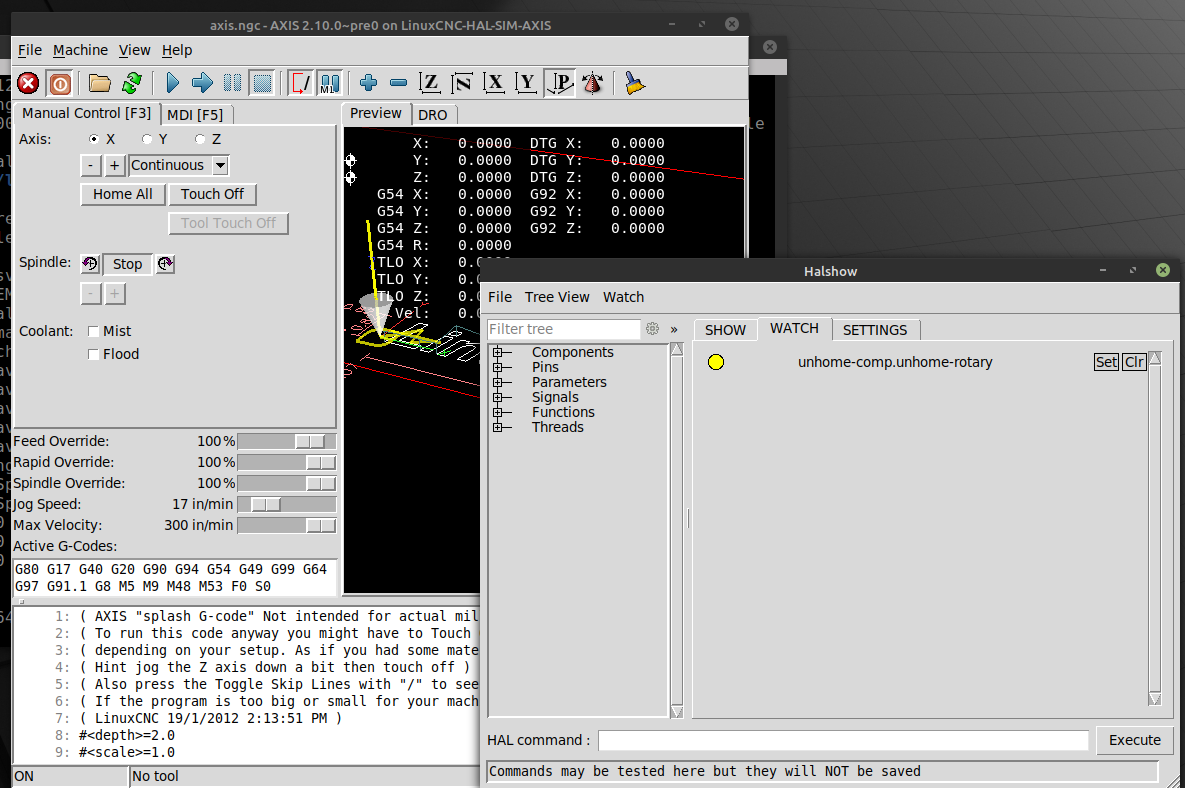Switch to Halshow SETTINGS tab
This screenshot has height=788, width=1185.
(874, 330)
